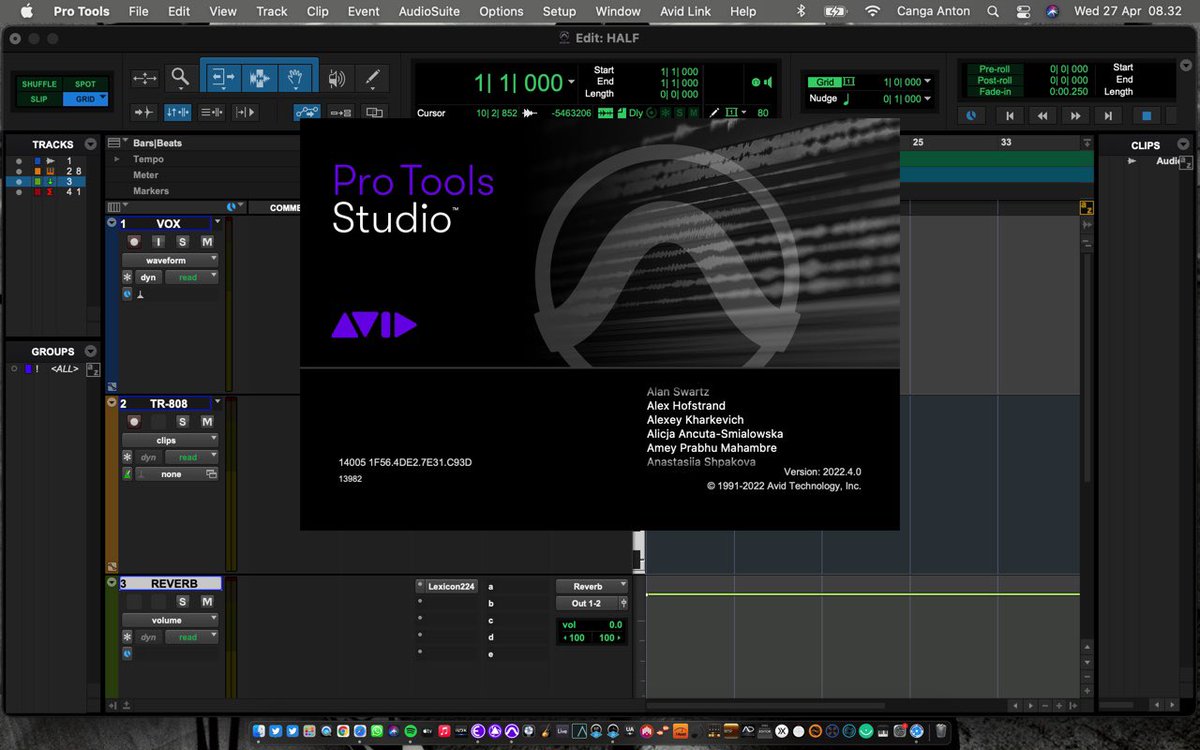1200x750 pixels.
Task: Open the CLIPS list popup menu
Action: point(1182,145)
